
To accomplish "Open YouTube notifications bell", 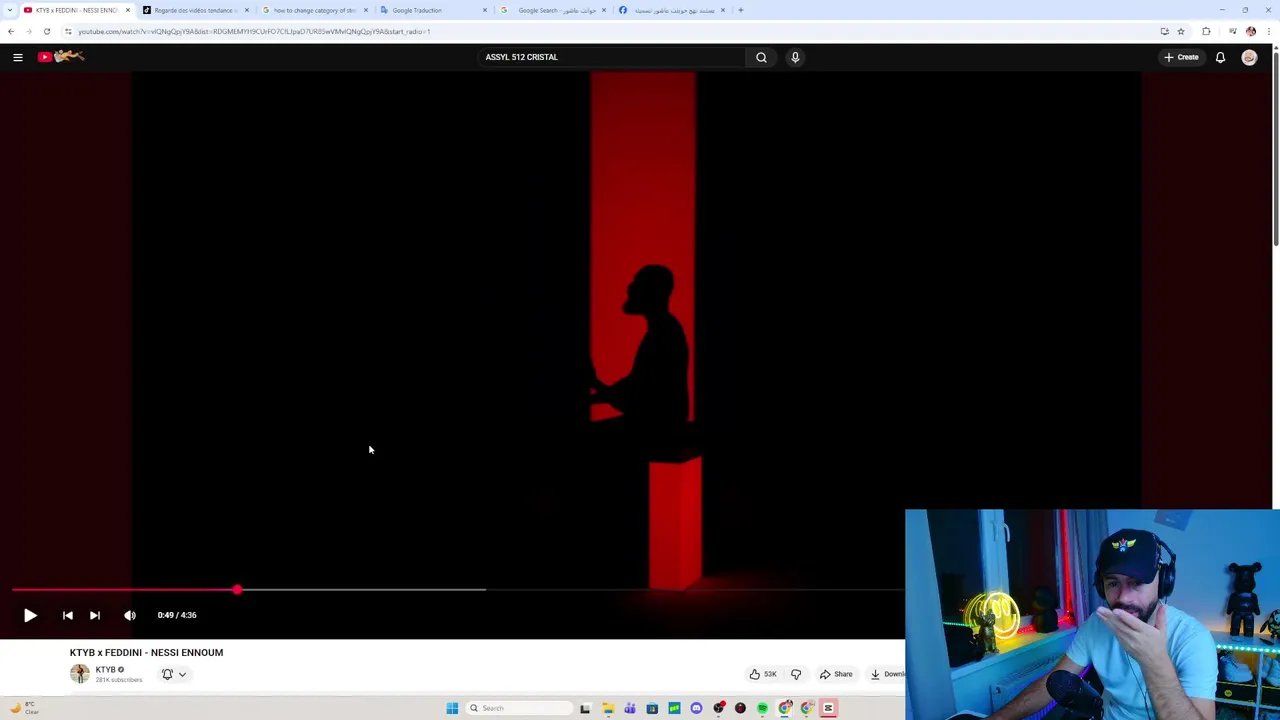I will 1220,57.
